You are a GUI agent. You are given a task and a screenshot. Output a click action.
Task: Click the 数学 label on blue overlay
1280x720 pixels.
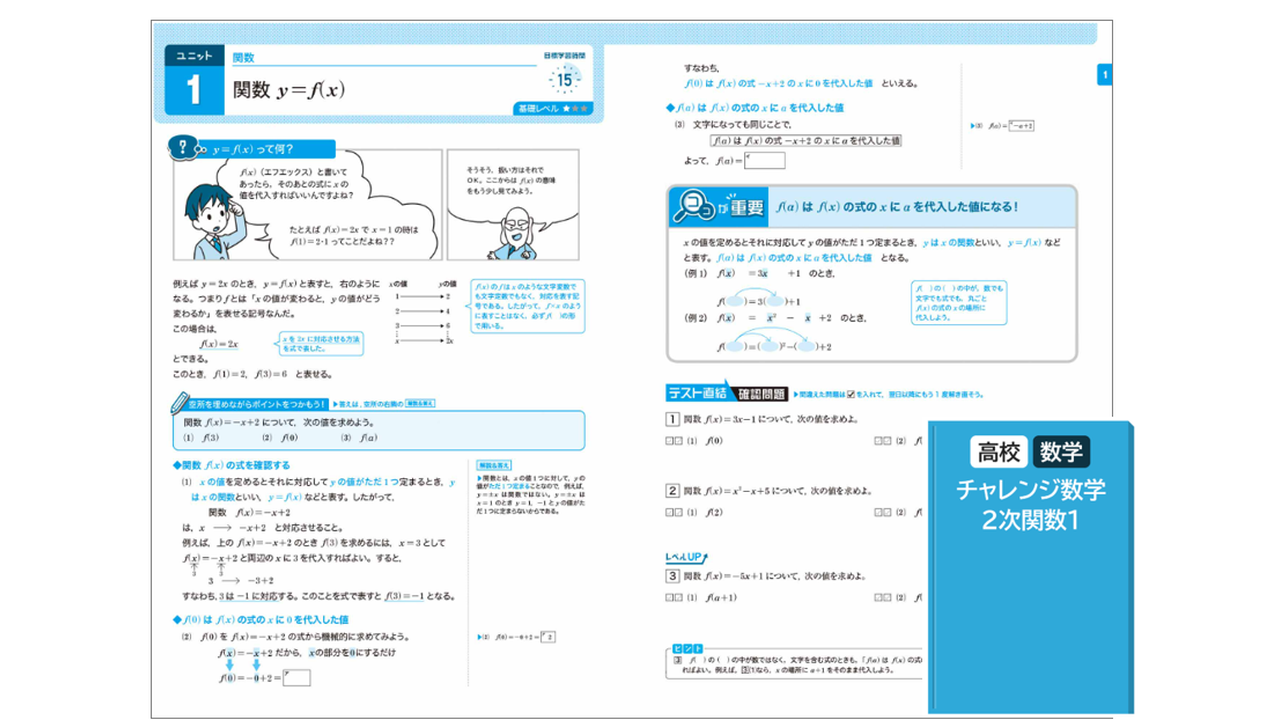pyautogui.click(x=1061, y=452)
